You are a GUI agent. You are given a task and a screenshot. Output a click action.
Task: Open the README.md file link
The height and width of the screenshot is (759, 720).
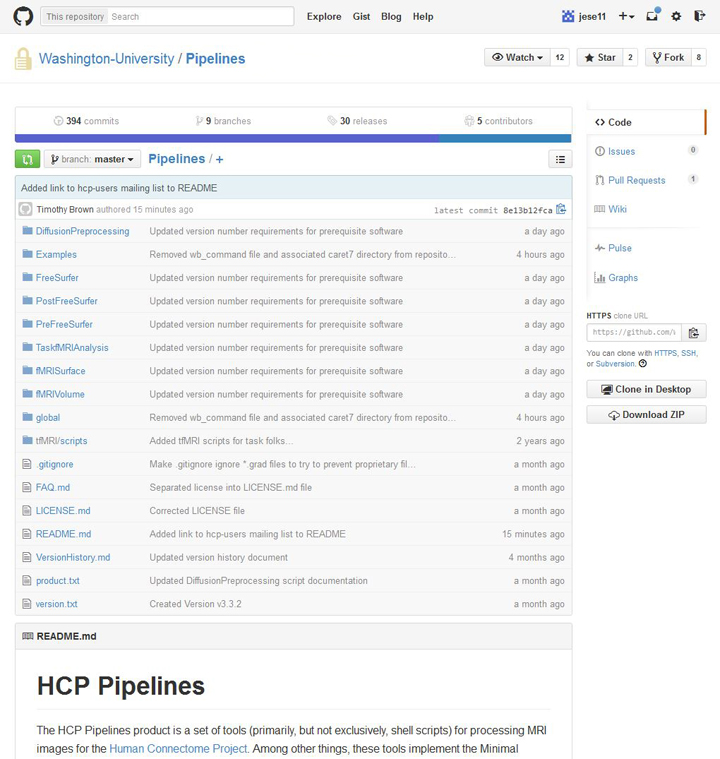63,534
